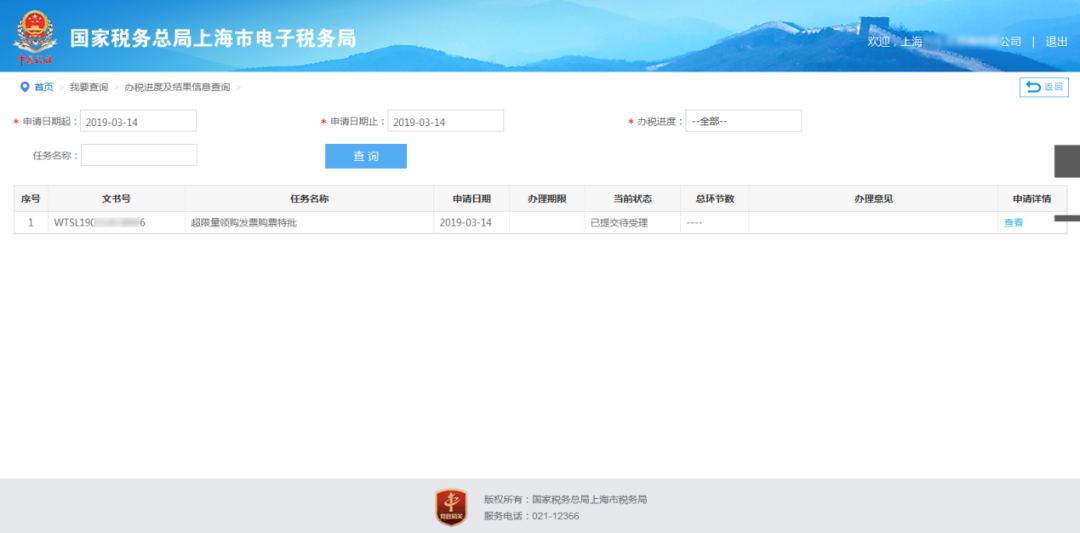
Task: Log out via 退出 link
Action: click(x=1057, y=41)
